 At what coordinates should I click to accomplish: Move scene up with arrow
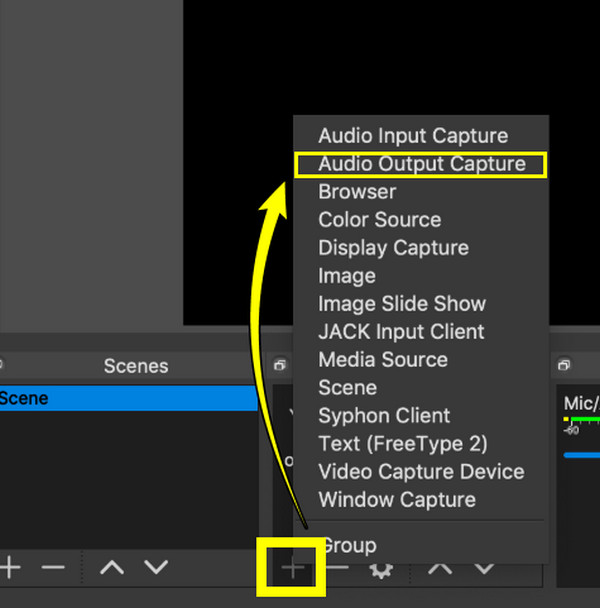pyautogui.click(x=112, y=568)
